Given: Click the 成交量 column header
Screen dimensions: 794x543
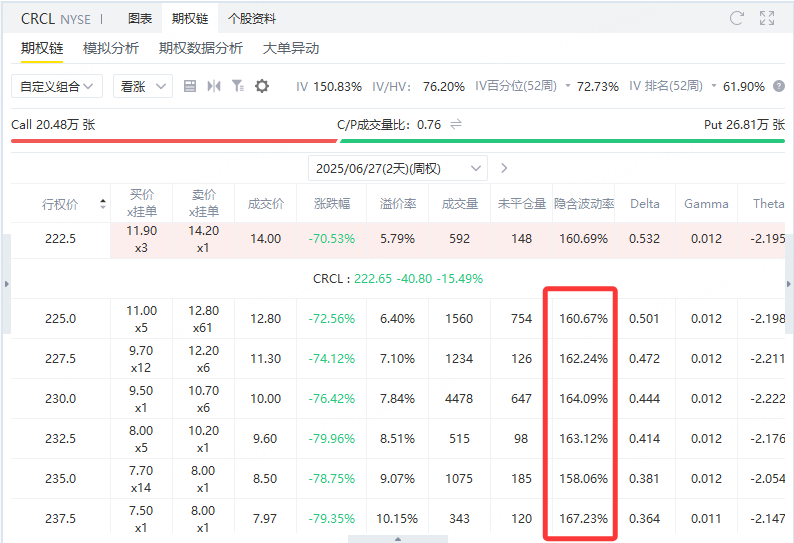Looking at the screenshot, I should click(459, 204).
